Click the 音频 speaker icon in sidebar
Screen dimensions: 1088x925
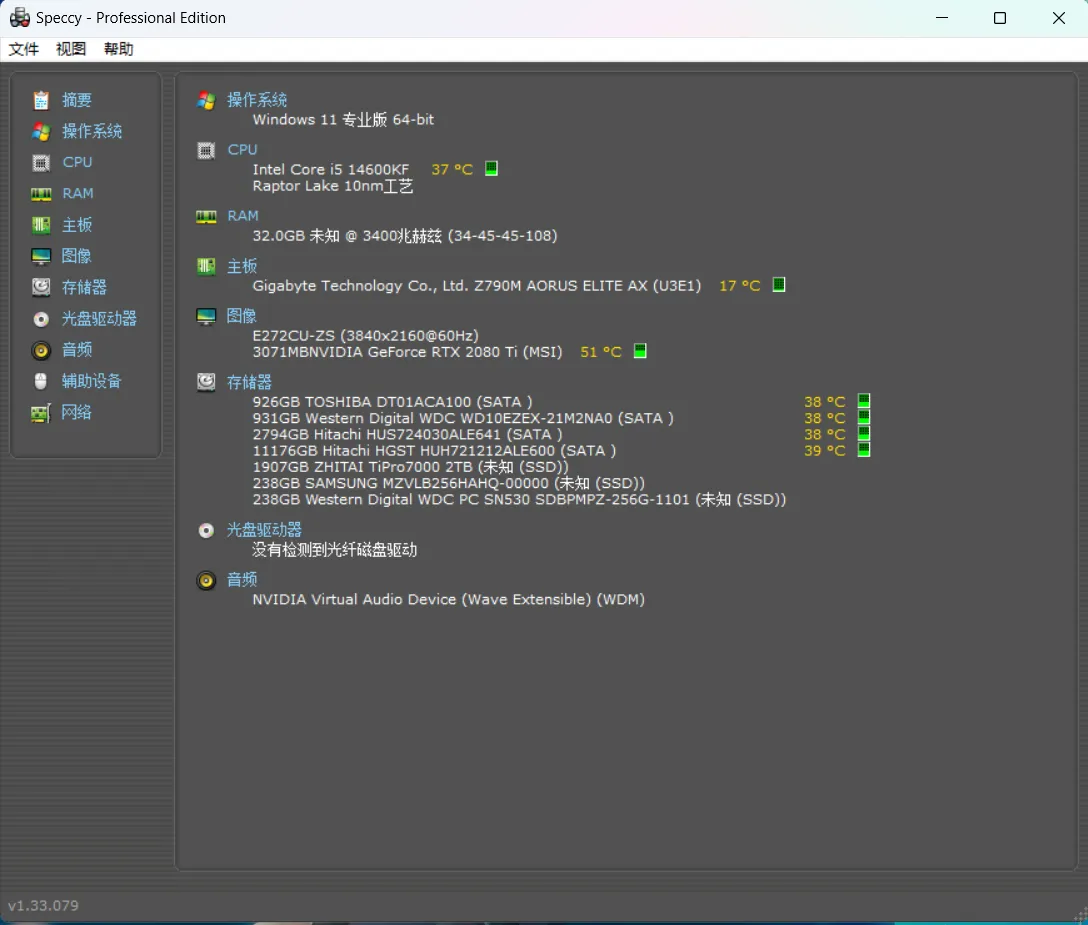(x=41, y=350)
